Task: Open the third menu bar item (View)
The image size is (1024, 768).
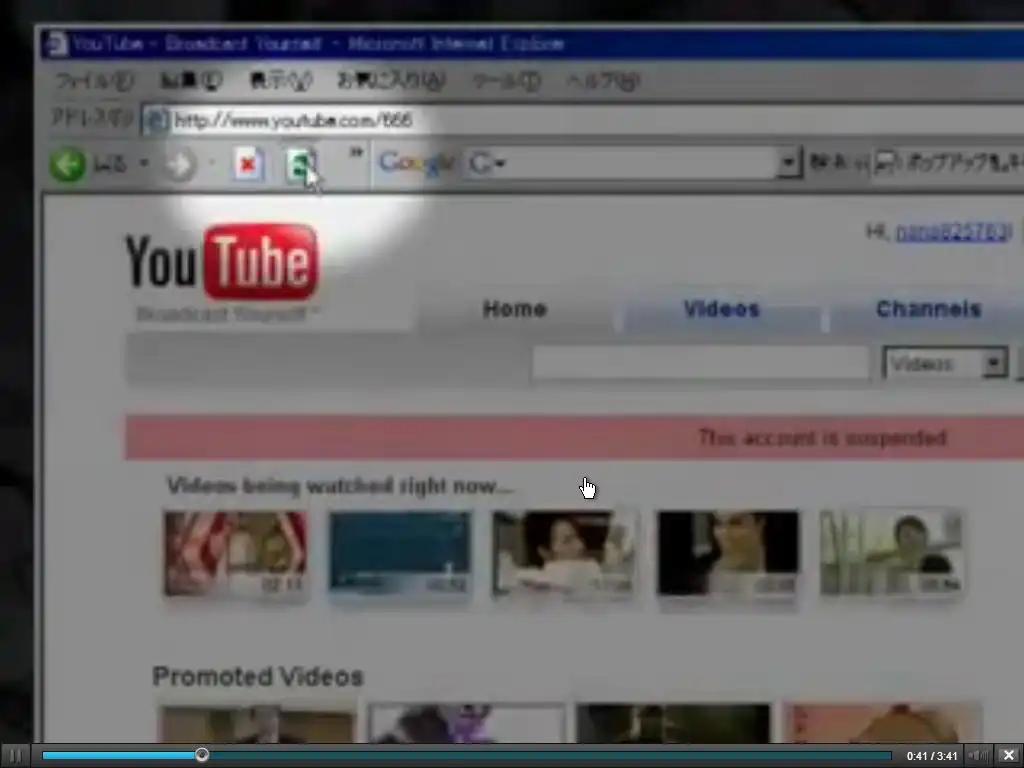Action: 281,80
